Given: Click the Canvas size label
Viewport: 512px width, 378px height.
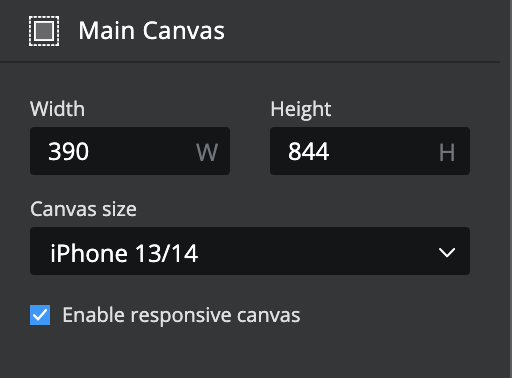Looking at the screenshot, I should coord(83,209).
